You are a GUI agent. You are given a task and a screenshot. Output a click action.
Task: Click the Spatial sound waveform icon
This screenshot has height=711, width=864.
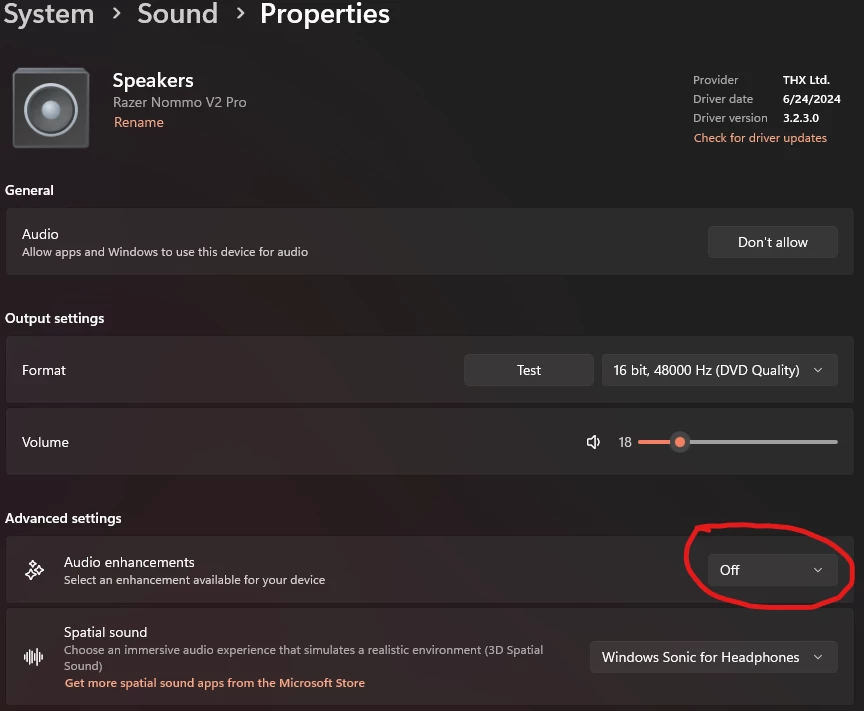point(32,656)
